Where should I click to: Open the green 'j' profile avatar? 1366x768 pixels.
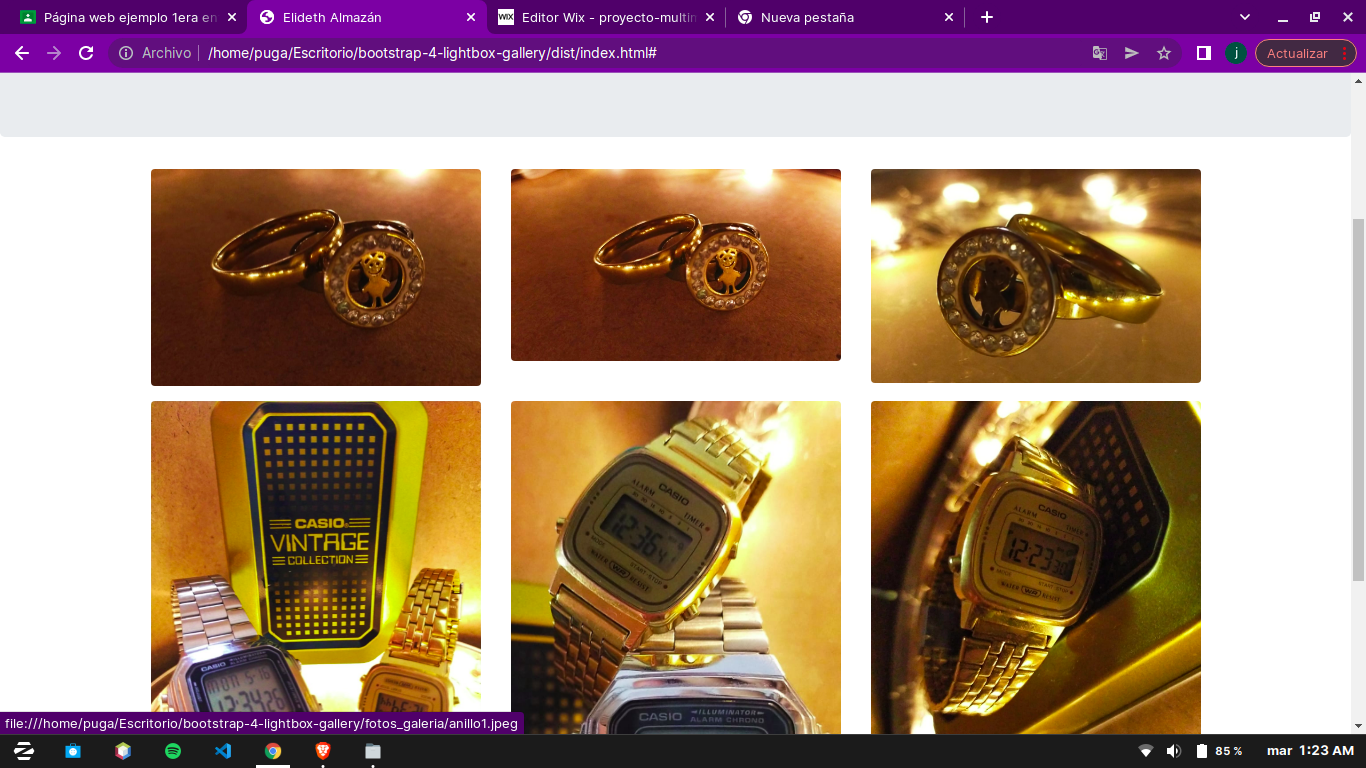click(x=1236, y=53)
